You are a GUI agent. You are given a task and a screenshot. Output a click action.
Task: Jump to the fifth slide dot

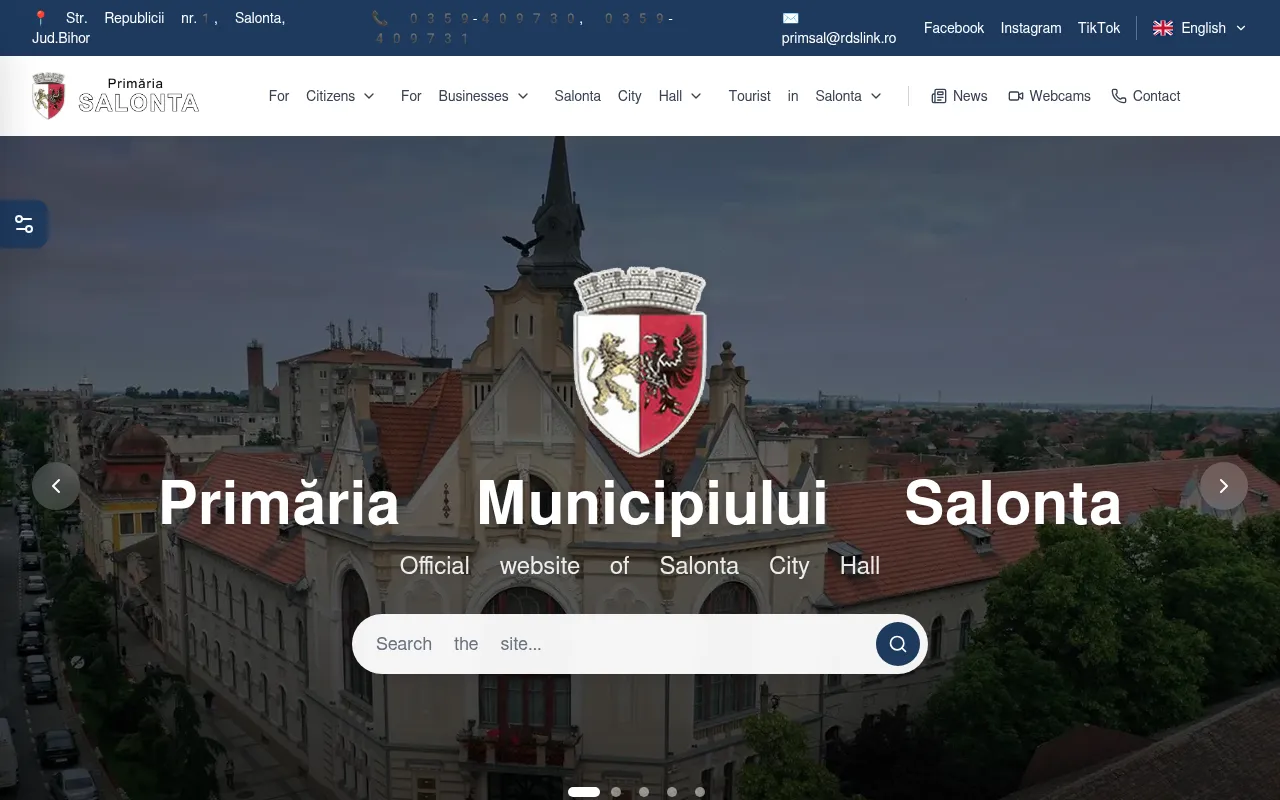point(700,792)
